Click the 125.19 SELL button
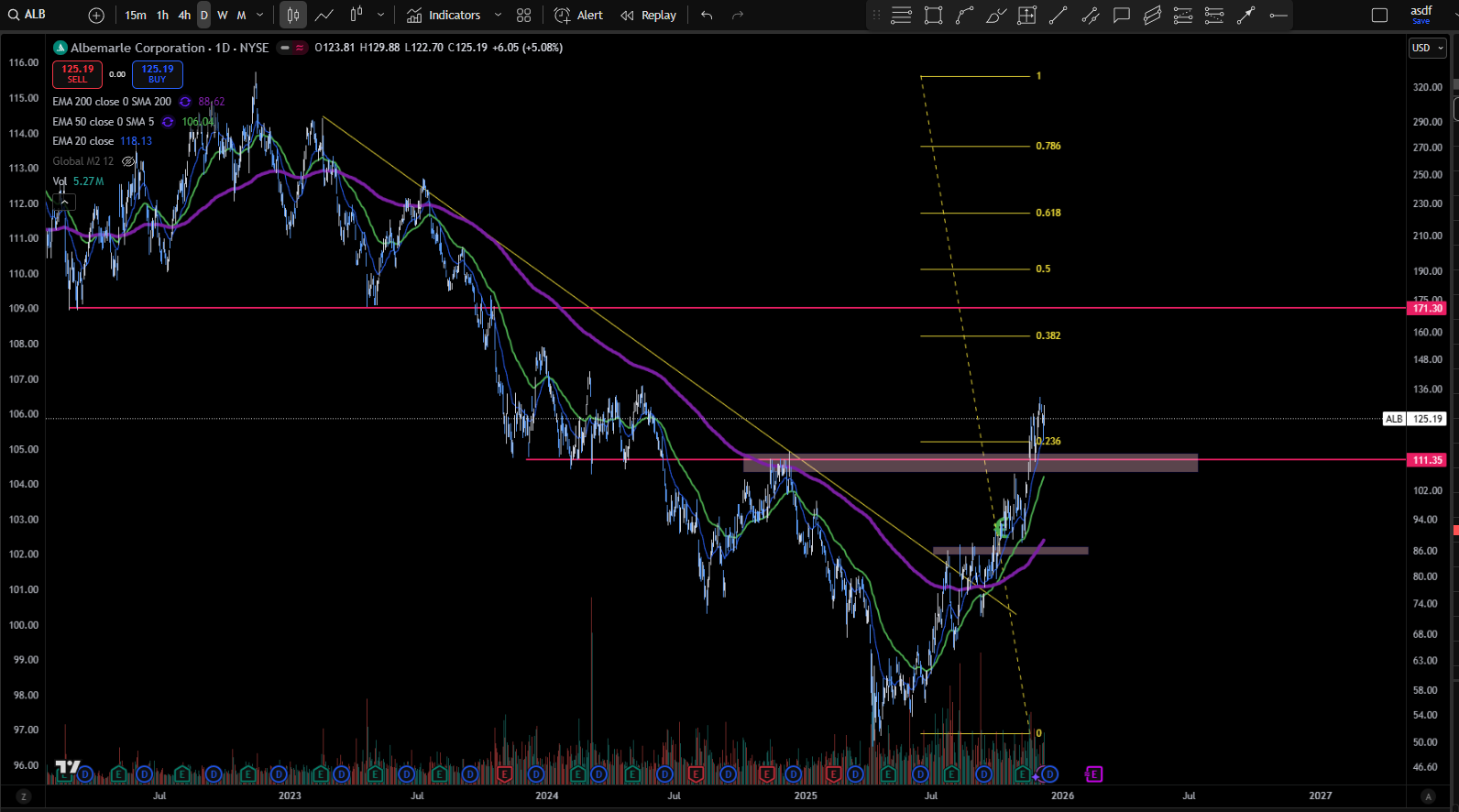The height and width of the screenshot is (812, 1459). 78,74
